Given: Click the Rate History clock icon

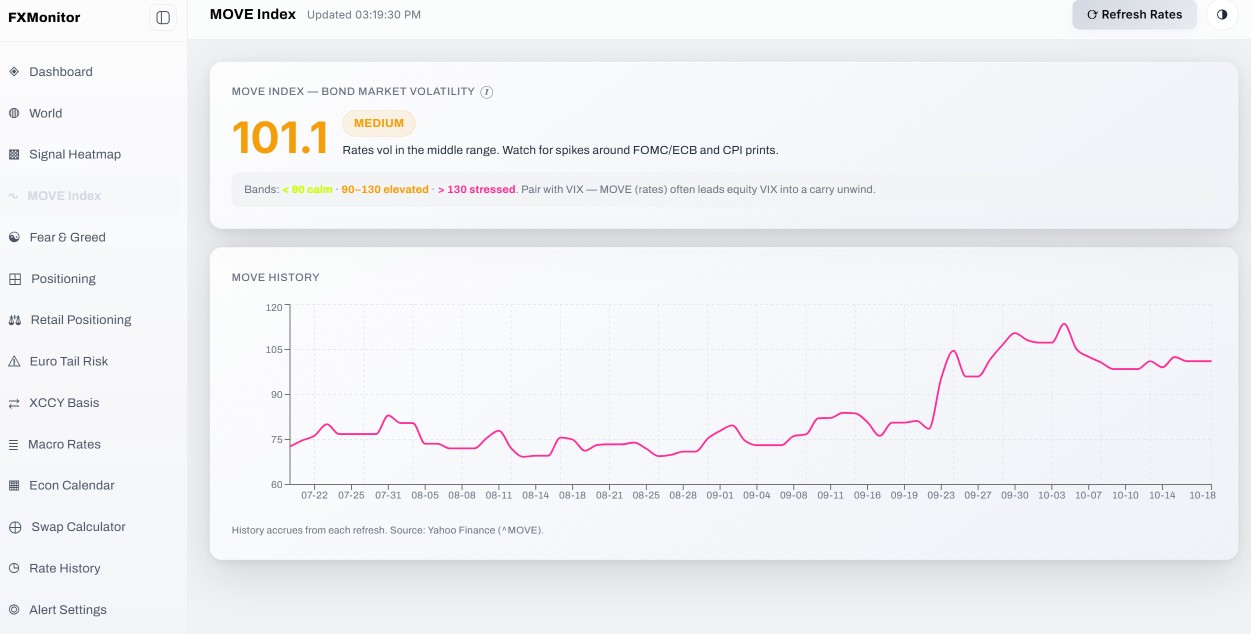Looking at the screenshot, I should 14,568.
